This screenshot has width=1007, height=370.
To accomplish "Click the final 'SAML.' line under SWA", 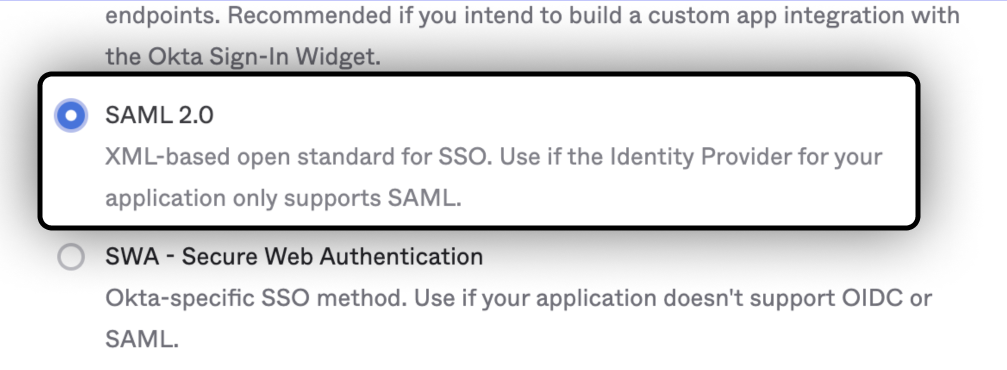I will 142,339.
